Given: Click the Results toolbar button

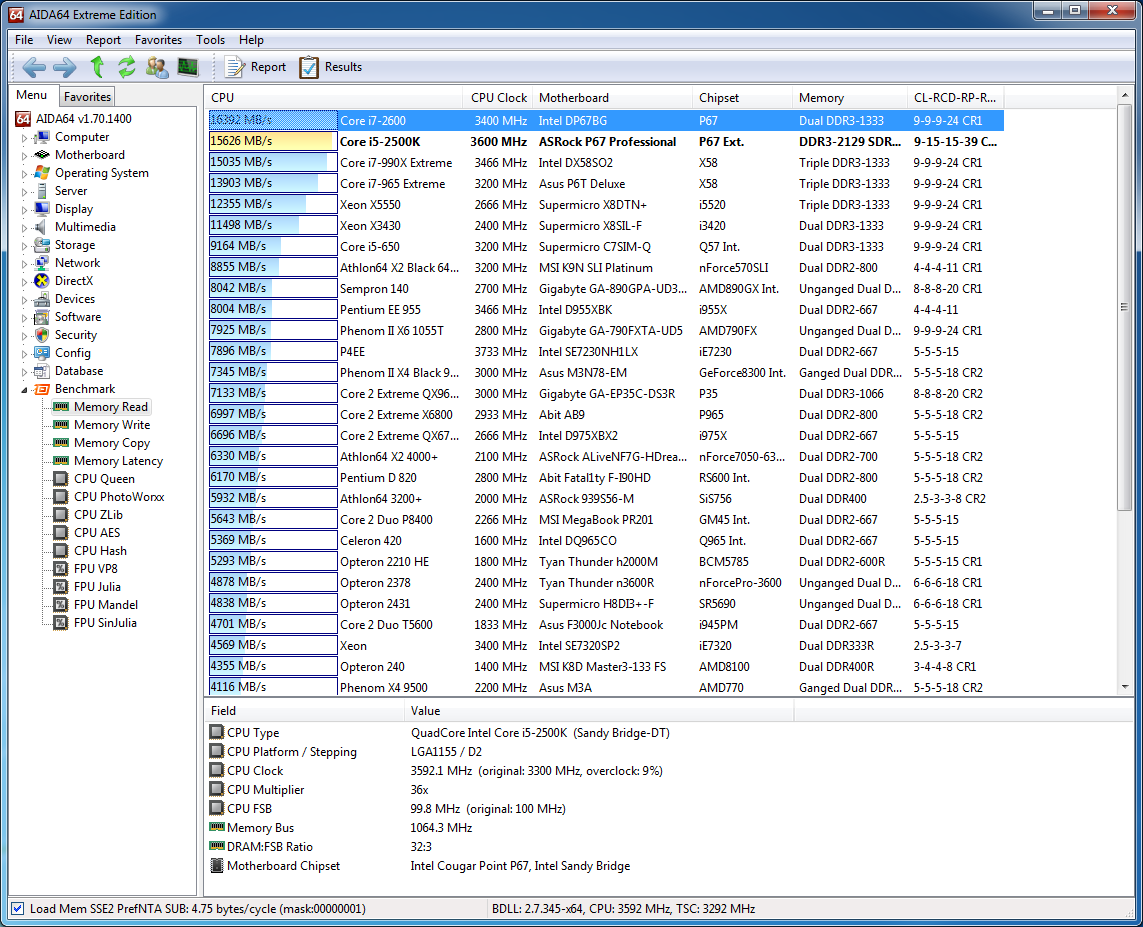Looking at the screenshot, I should (x=331, y=67).
